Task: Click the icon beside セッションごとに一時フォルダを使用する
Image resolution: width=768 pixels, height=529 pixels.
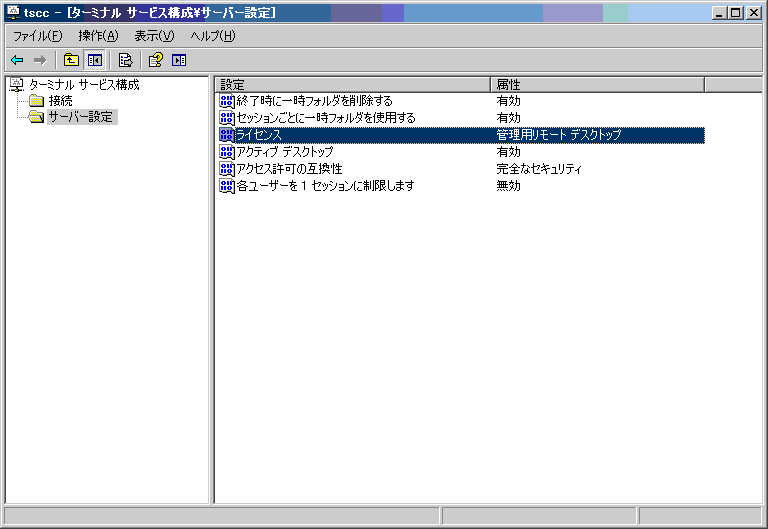Action: coord(227,118)
